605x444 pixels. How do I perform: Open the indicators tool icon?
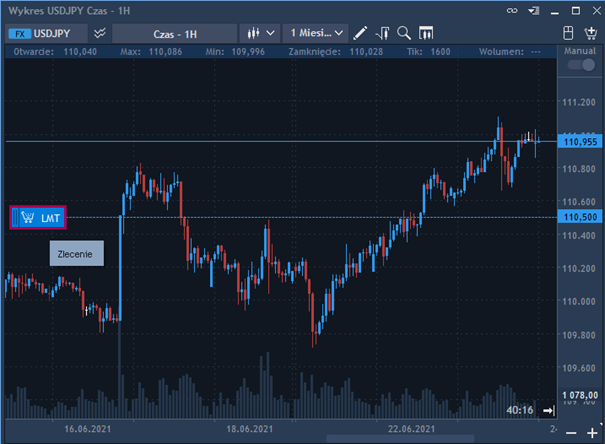[383, 32]
